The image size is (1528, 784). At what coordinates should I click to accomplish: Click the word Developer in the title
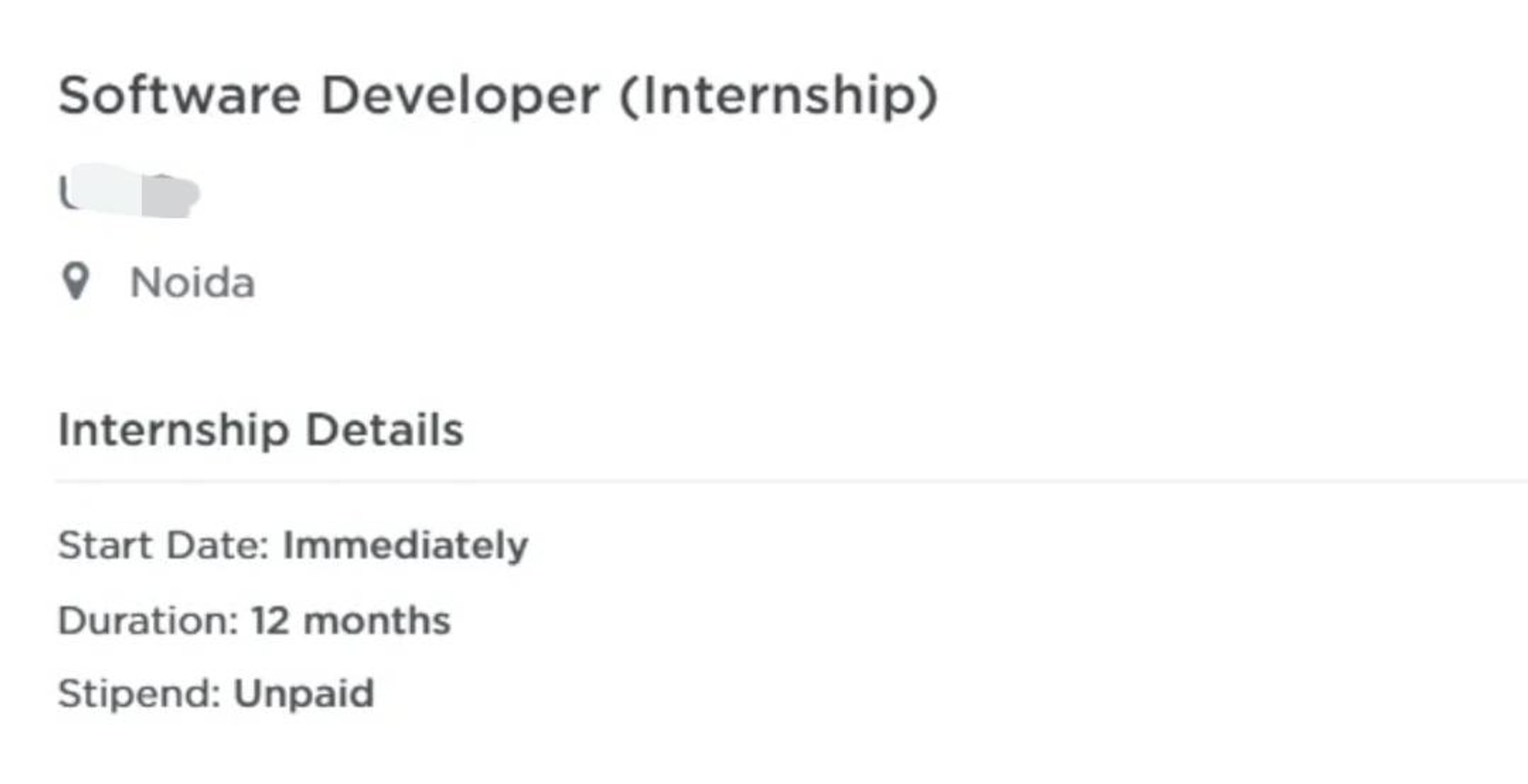click(460, 96)
